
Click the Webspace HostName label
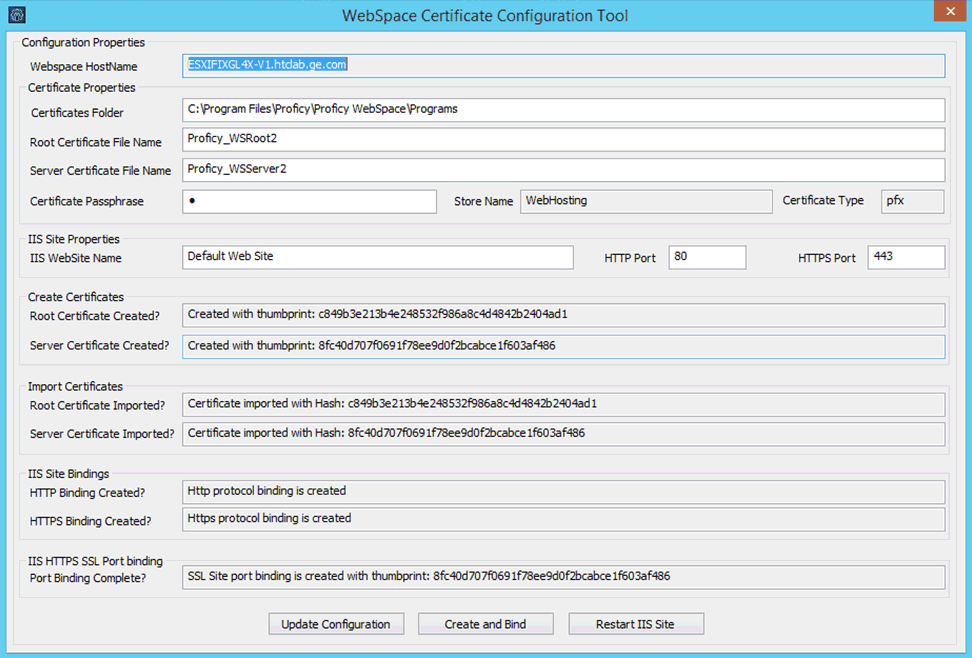tap(84, 66)
